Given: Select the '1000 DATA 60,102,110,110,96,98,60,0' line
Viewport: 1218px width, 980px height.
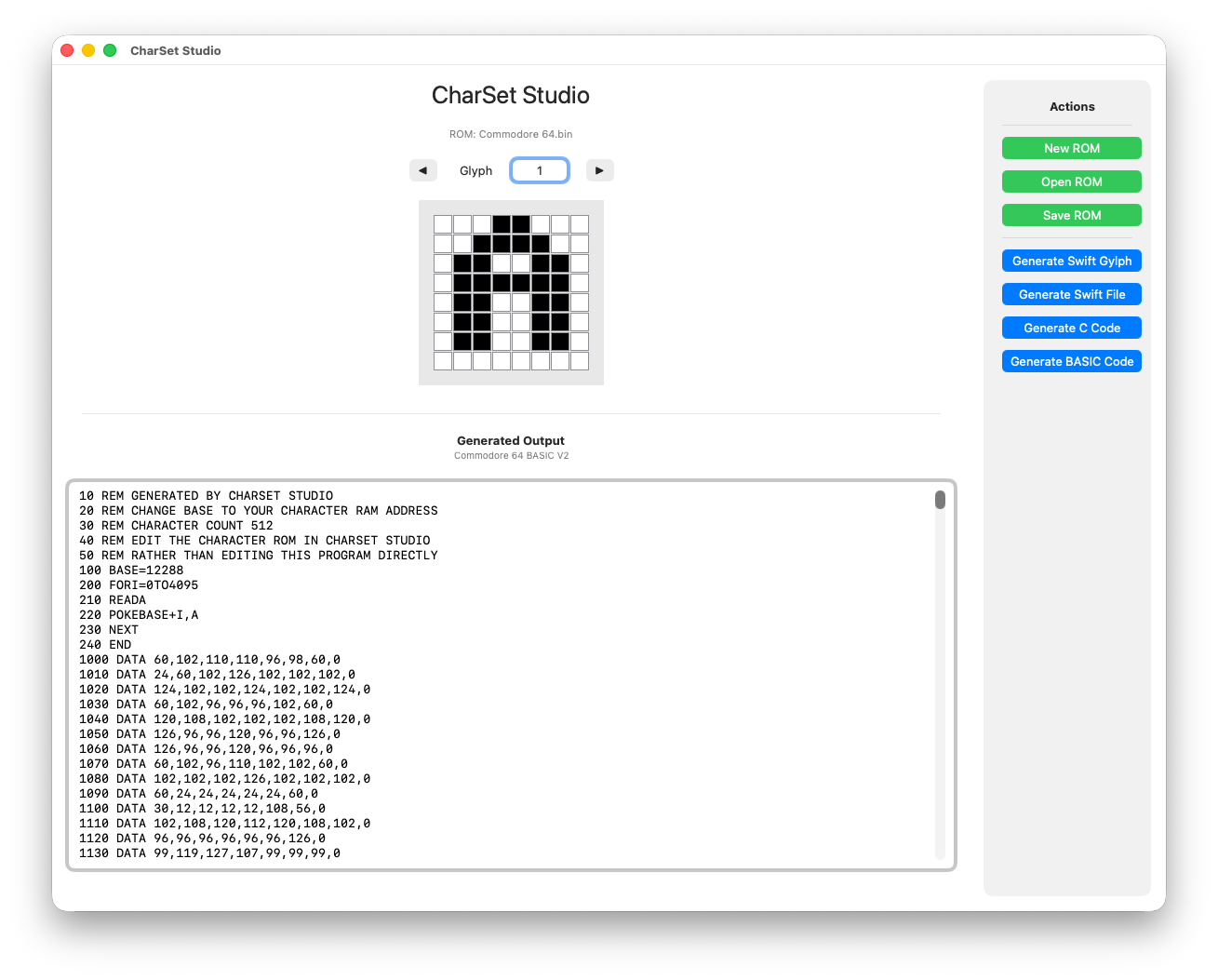Looking at the screenshot, I should click(x=209, y=660).
